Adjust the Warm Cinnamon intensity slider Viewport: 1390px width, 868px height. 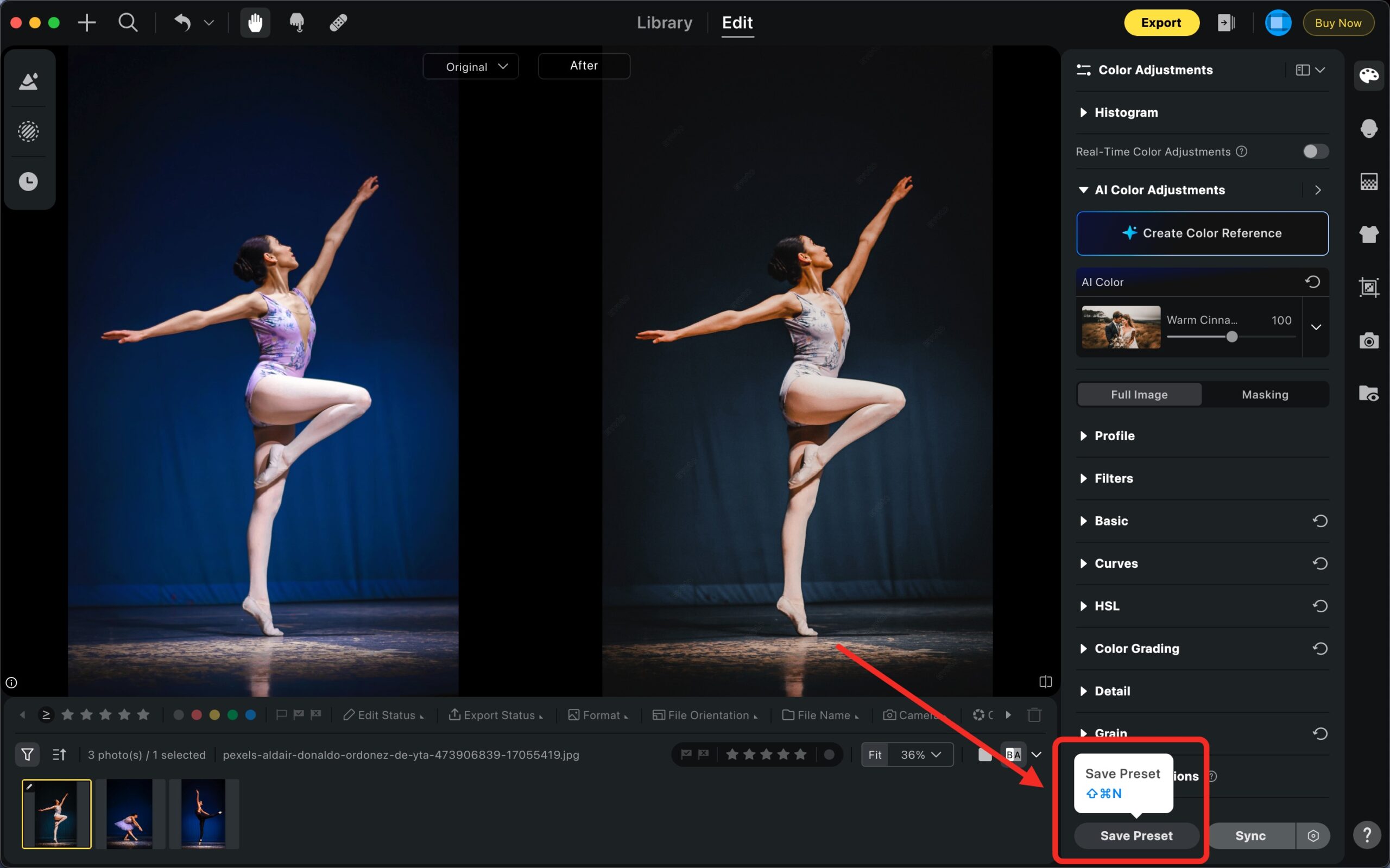1231,337
